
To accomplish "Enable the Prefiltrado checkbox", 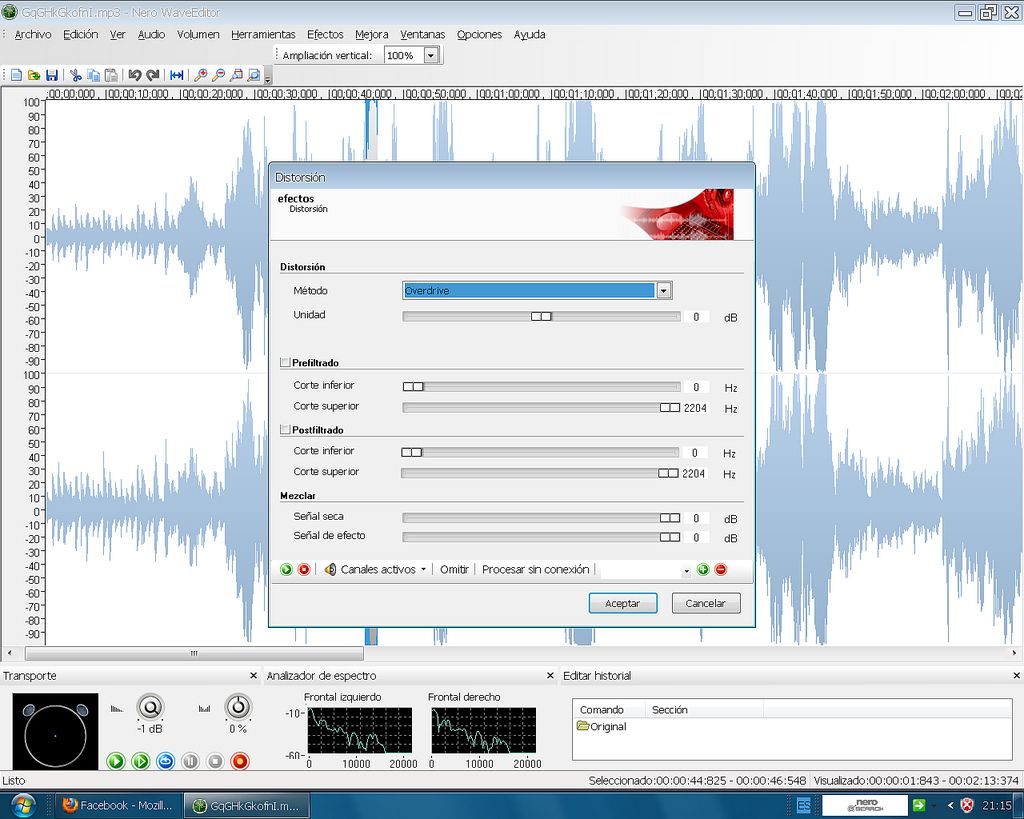I will pyautogui.click(x=285, y=362).
